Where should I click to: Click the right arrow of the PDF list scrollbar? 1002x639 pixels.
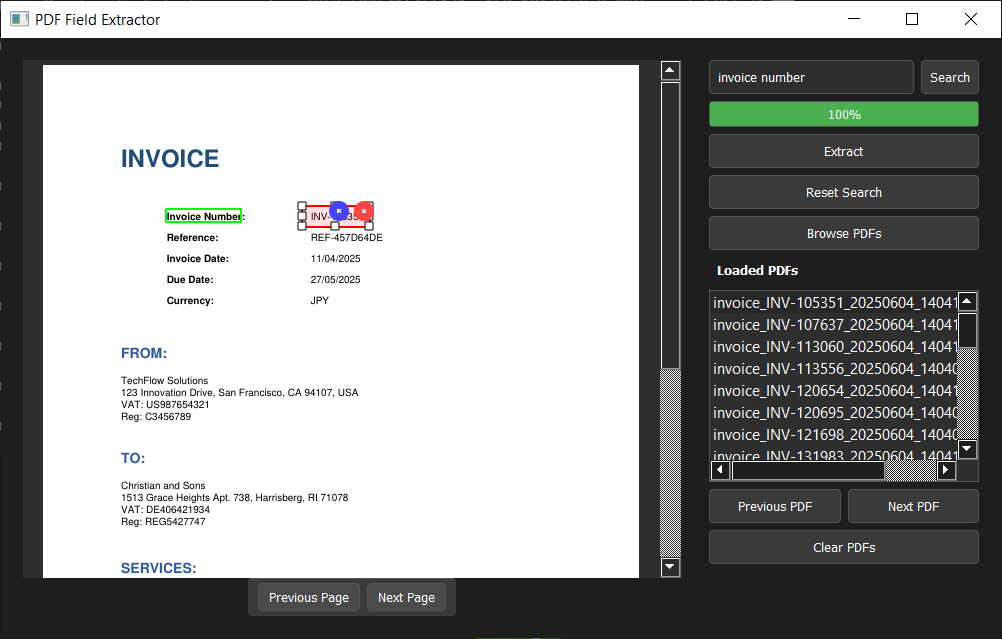pyautogui.click(x=945, y=469)
